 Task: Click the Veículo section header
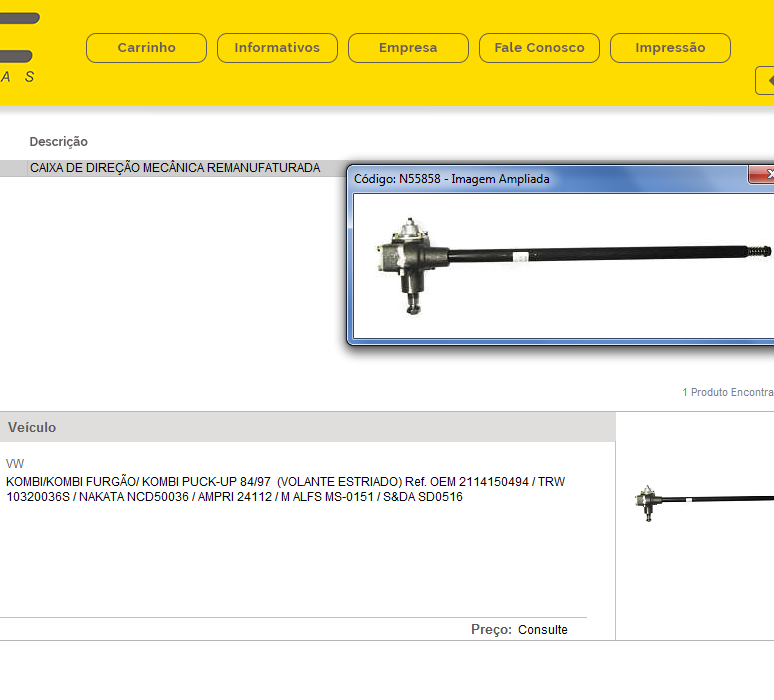32,427
